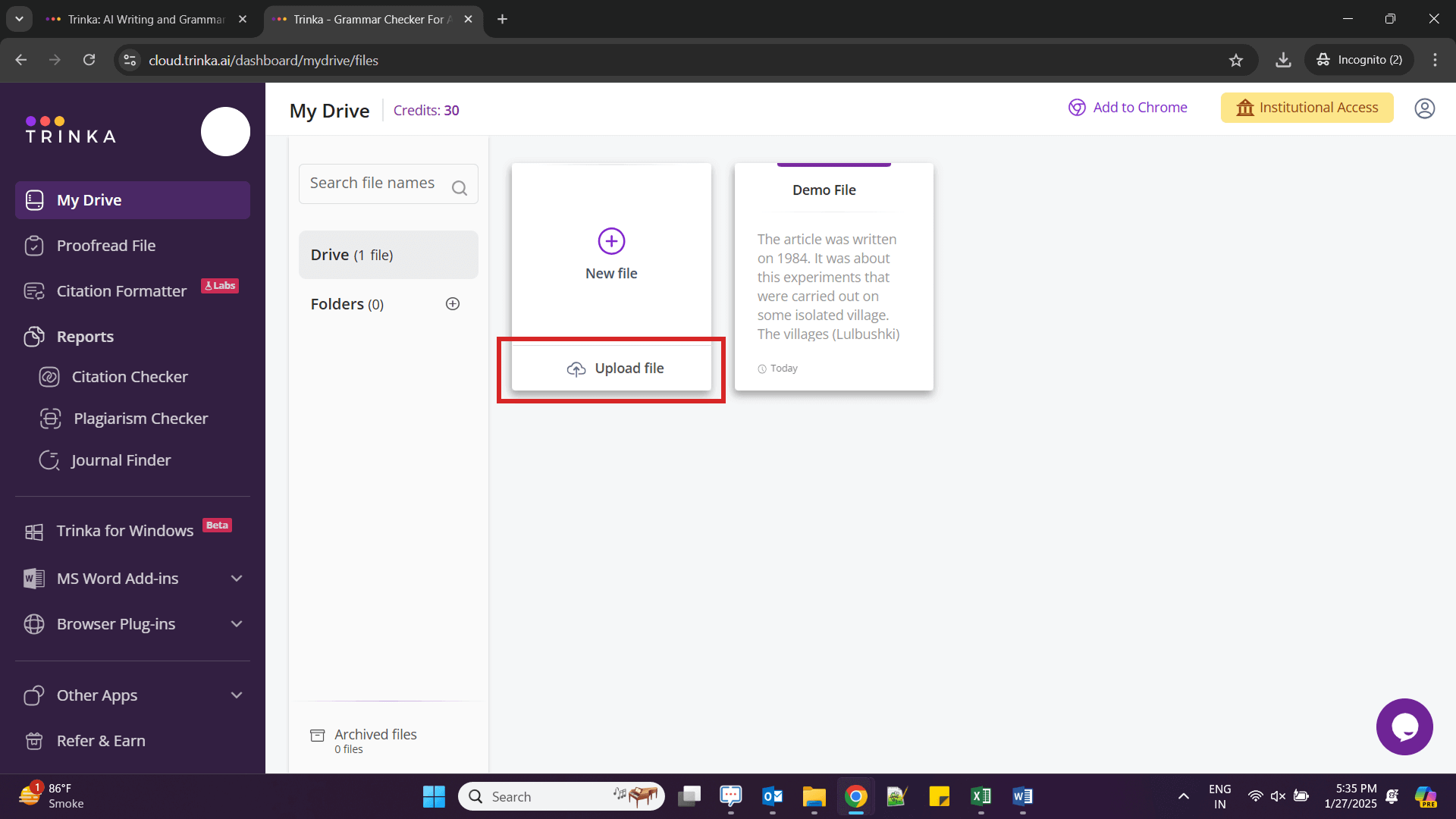Open Refer & Earn page
1456x819 pixels.
[x=101, y=741]
